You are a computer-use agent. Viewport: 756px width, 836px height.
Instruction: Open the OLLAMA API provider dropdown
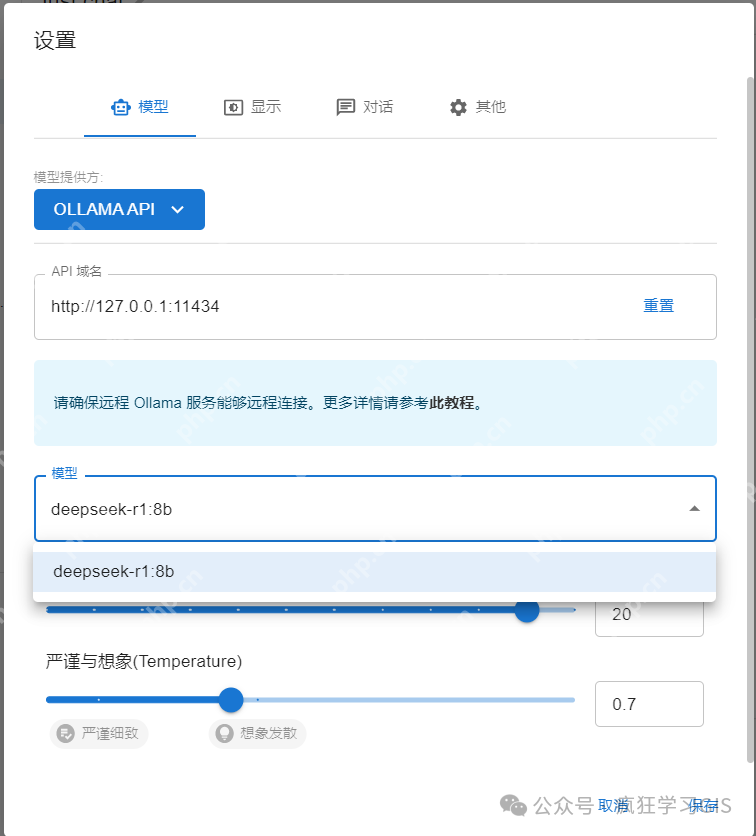click(x=119, y=210)
